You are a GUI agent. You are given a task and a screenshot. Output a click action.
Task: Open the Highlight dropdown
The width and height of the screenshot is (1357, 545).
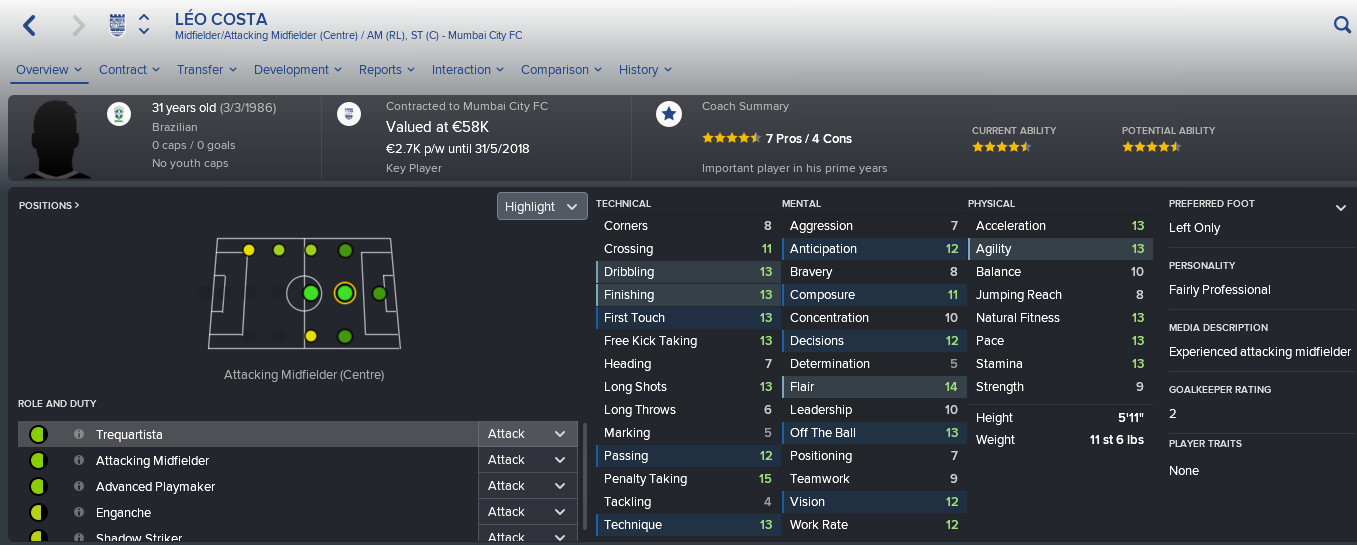[x=542, y=206]
